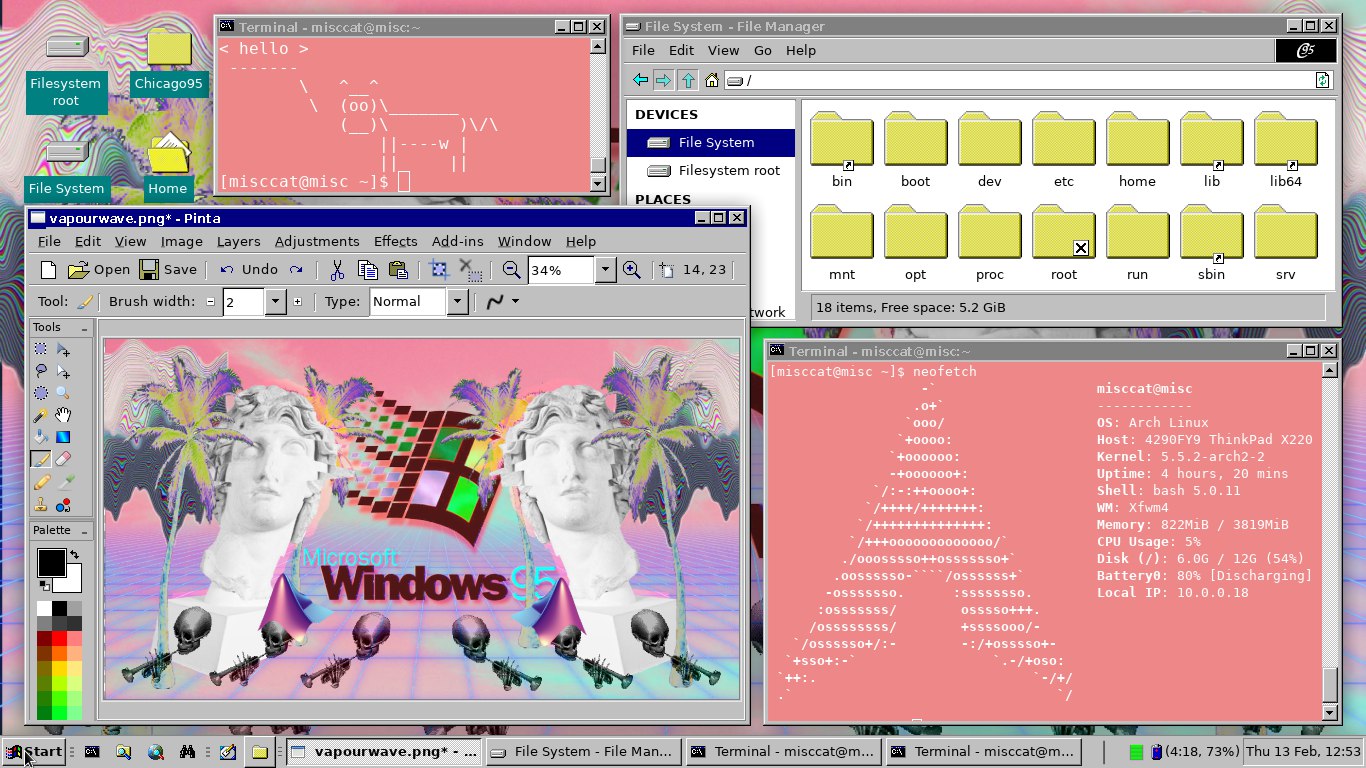Open the Go menu in File Manager
Screen dimensions: 1366x768
click(763, 50)
